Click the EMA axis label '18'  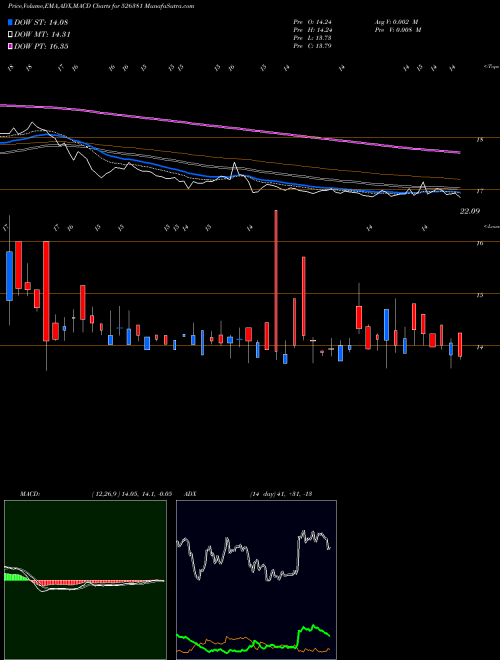pos(479,140)
